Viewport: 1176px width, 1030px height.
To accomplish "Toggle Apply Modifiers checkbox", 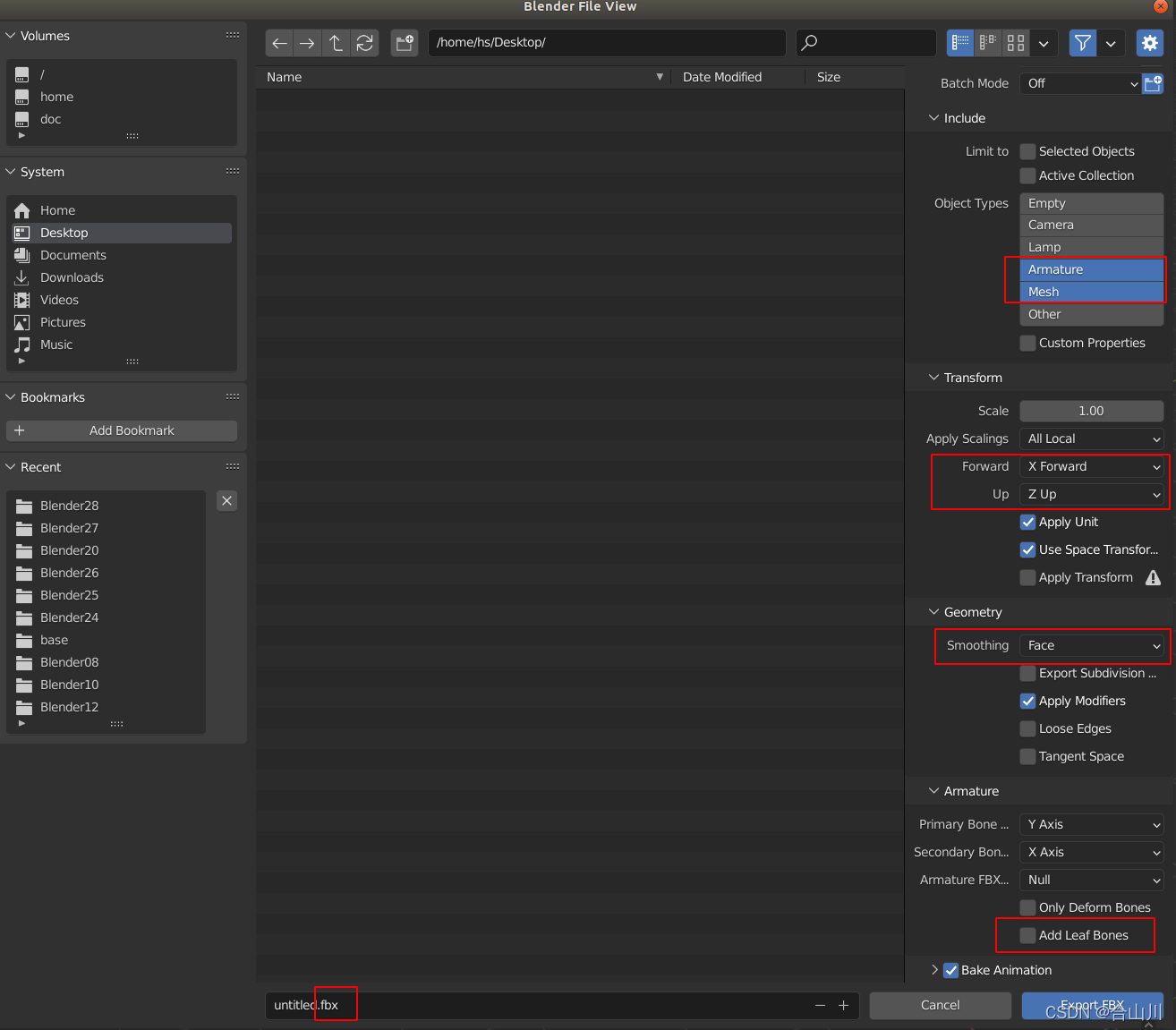I will tap(1027, 702).
